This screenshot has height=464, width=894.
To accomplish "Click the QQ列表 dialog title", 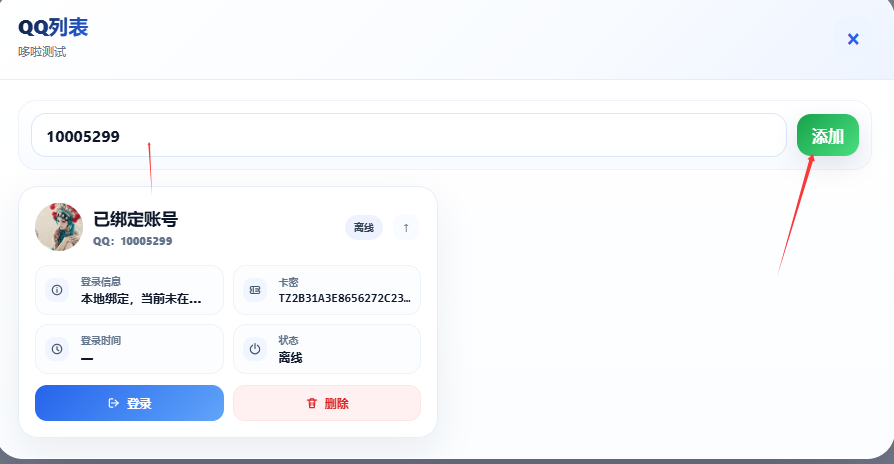I will (x=53, y=27).
